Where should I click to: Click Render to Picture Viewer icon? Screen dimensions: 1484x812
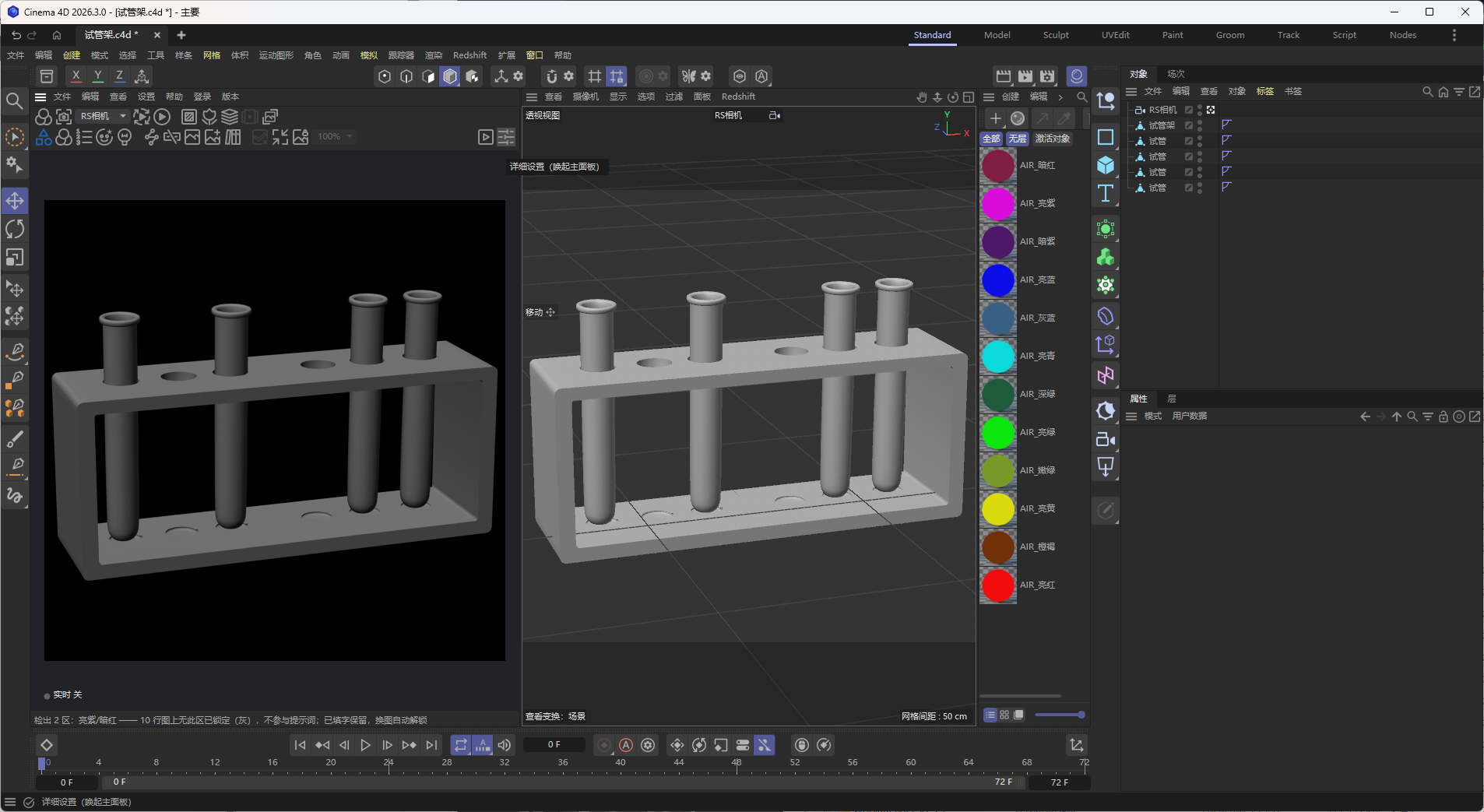1025,76
